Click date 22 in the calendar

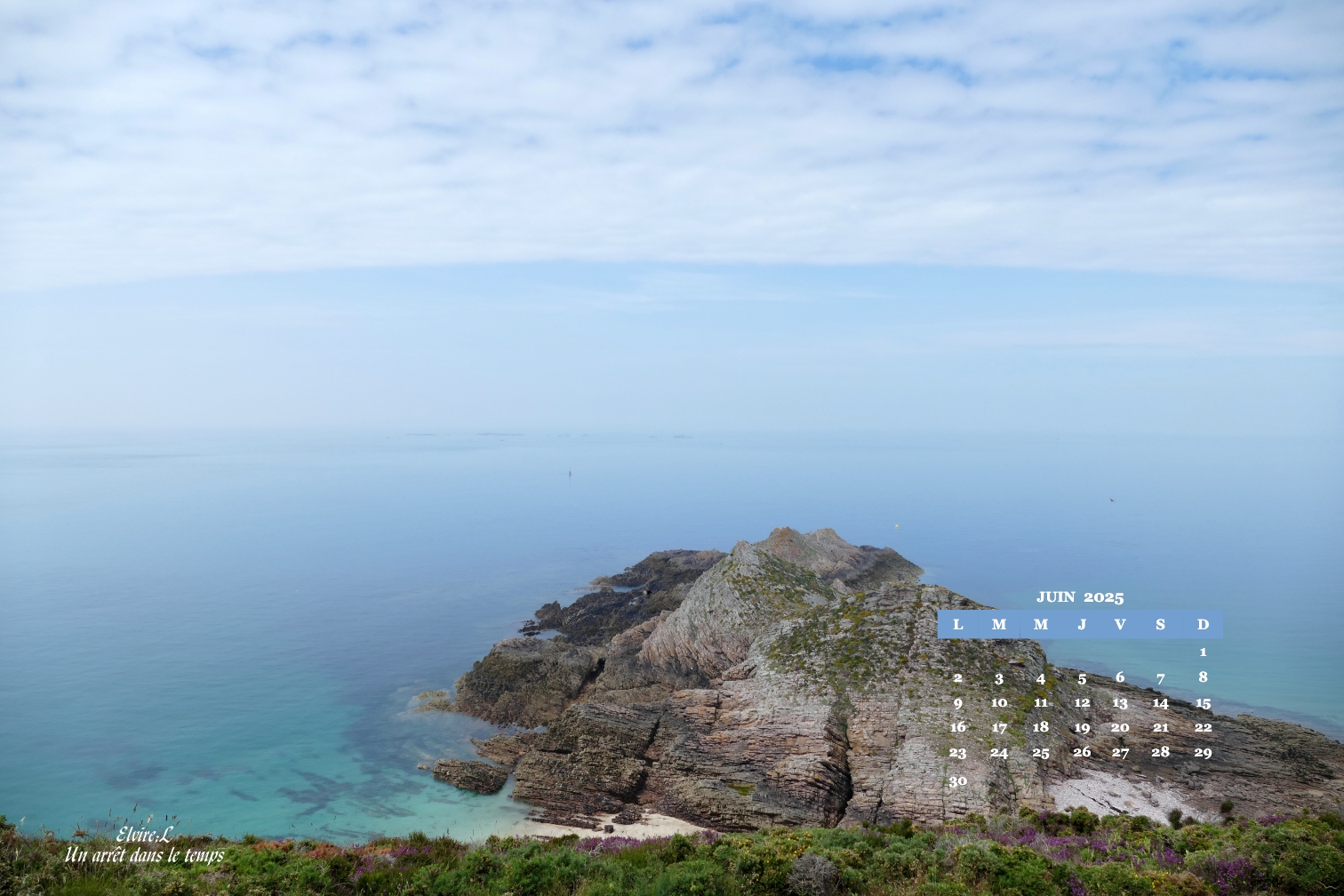tap(1203, 727)
